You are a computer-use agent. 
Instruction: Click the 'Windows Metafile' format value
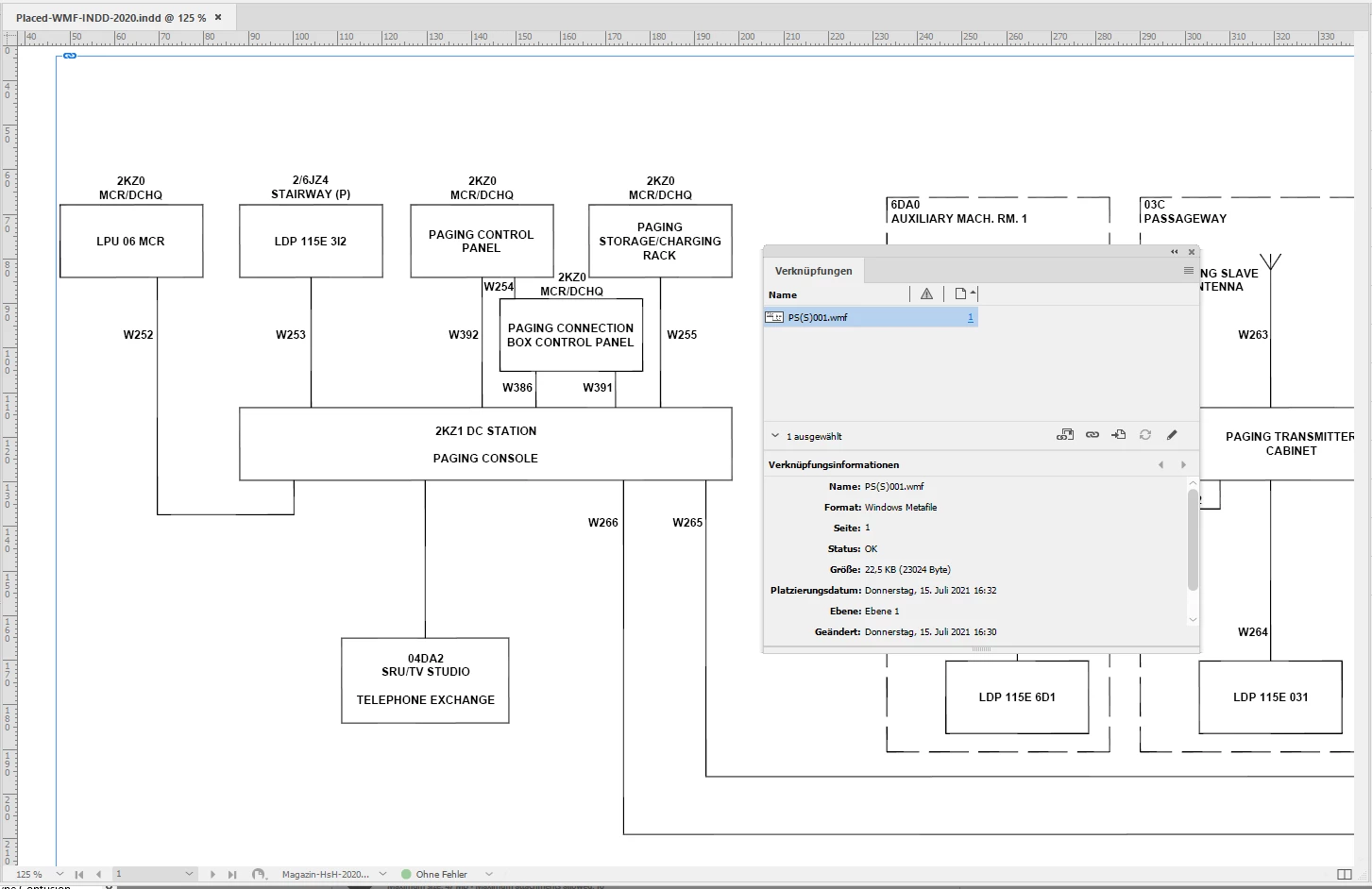[x=901, y=507]
